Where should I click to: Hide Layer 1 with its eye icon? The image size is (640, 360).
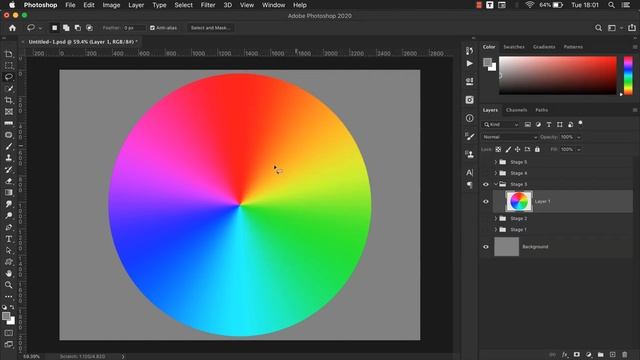[486, 201]
